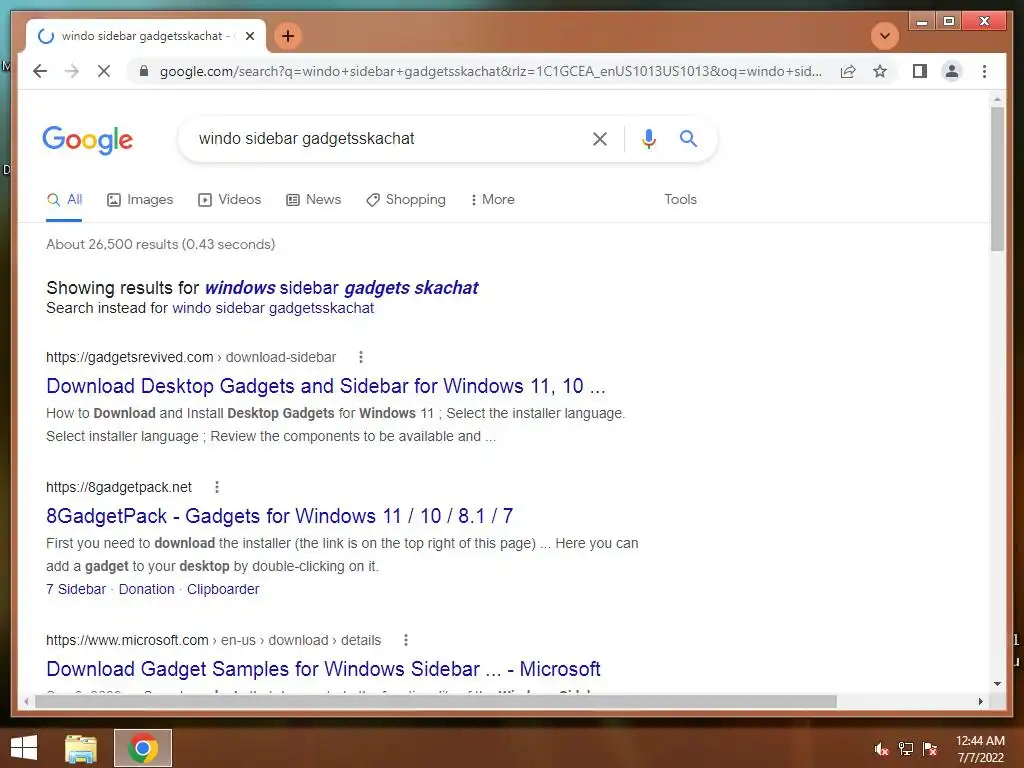The height and width of the screenshot is (768, 1024).
Task: Stop loading the page
Action: 104,71
